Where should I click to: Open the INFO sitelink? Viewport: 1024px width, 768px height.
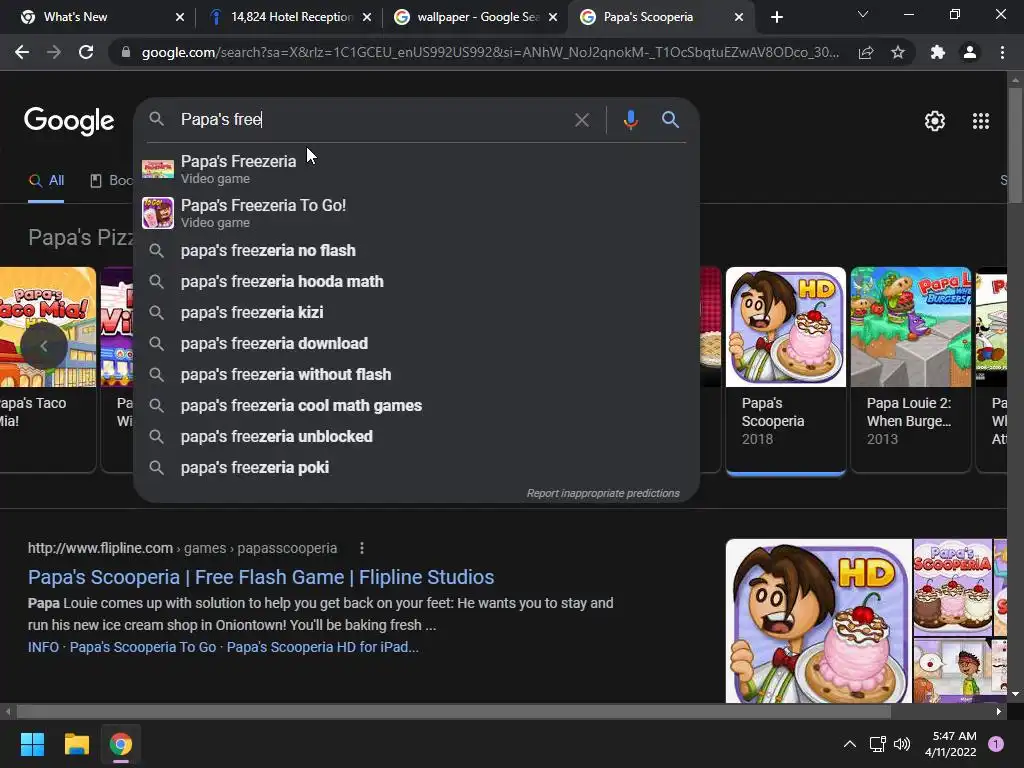pyautogui.click(x=43, y=647)
